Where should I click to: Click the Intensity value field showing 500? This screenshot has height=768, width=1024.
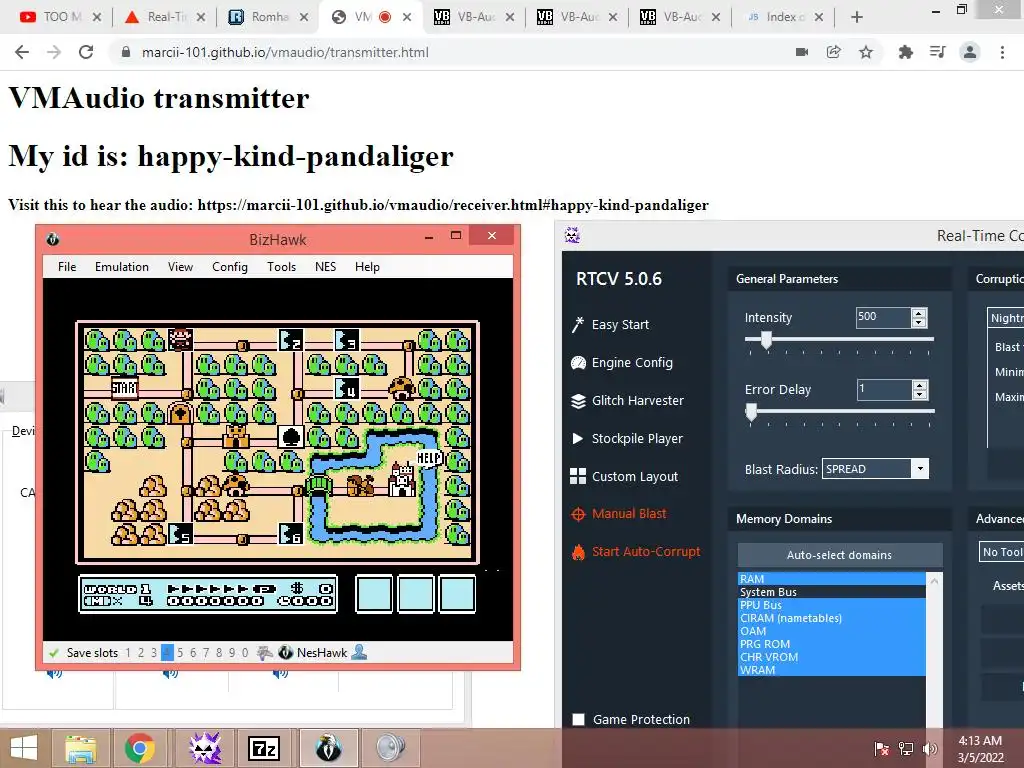click(x=883, y=317)
